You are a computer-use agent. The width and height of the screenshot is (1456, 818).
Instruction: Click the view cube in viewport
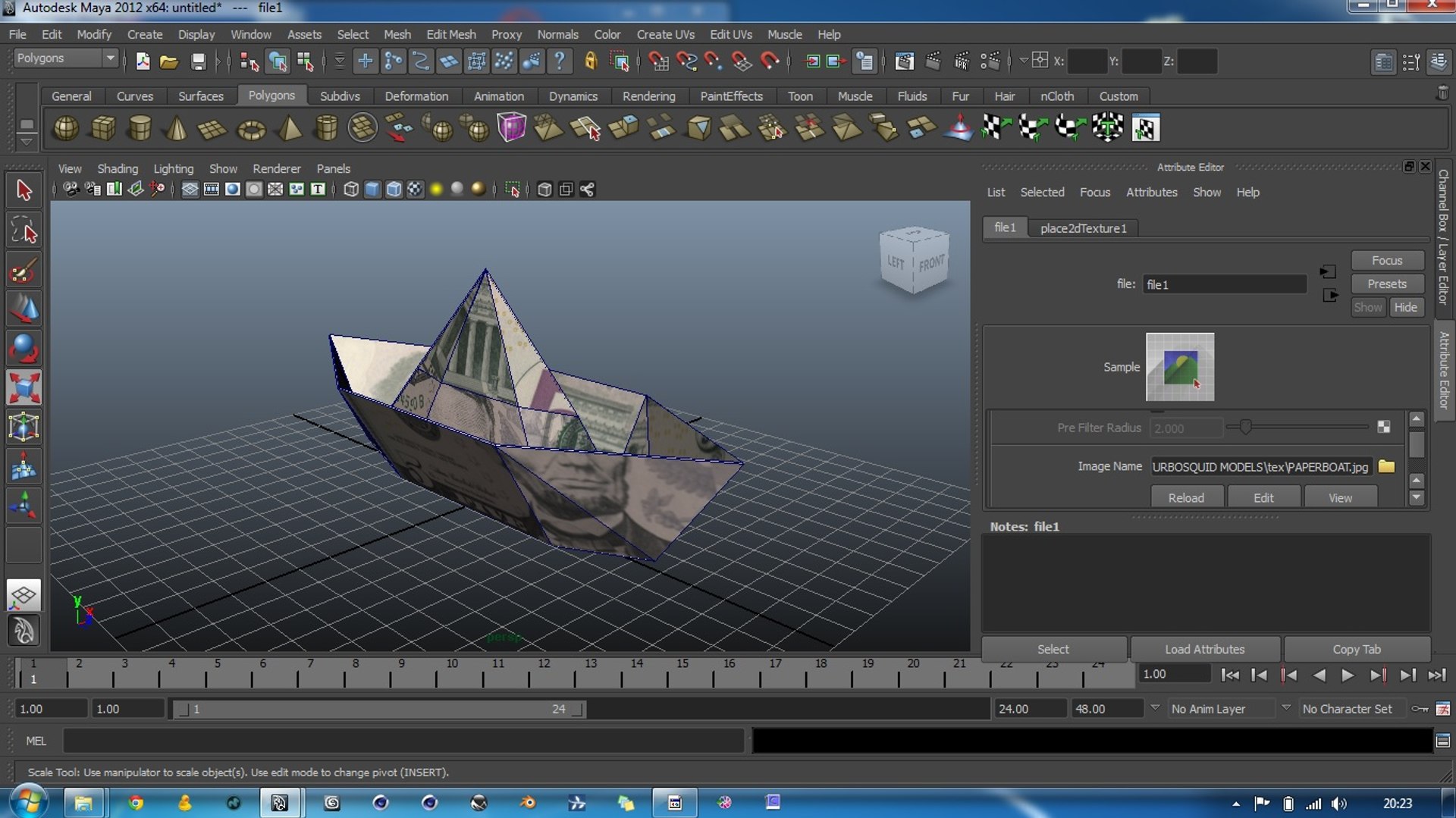[x=914, y=260]
